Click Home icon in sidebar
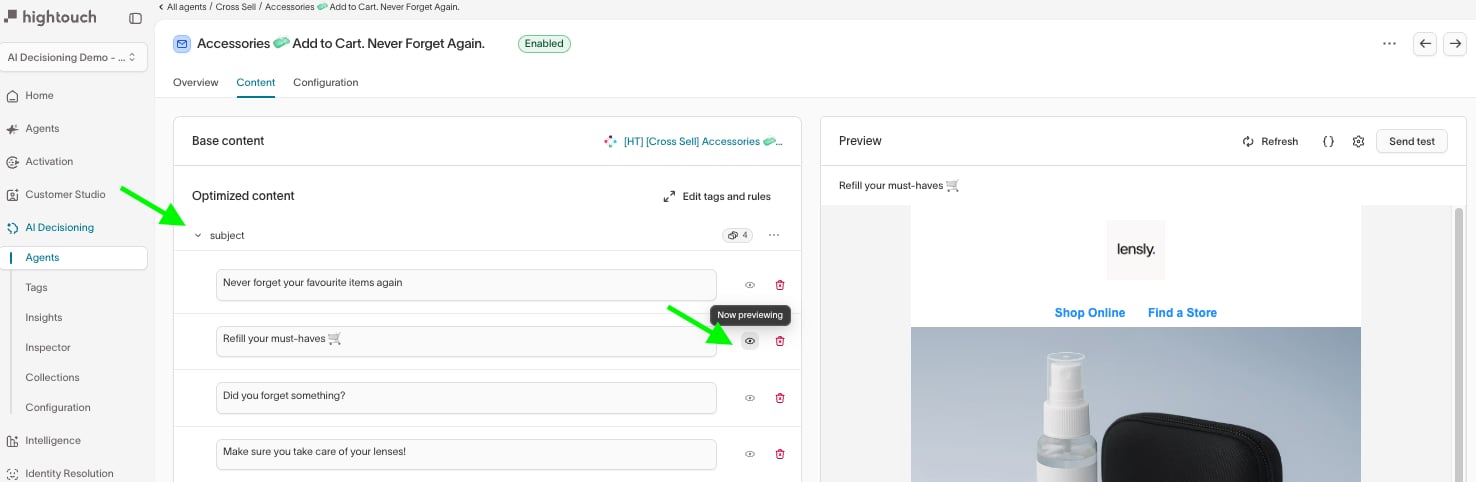Screen dimensions: 1476x482 (12, 96)
